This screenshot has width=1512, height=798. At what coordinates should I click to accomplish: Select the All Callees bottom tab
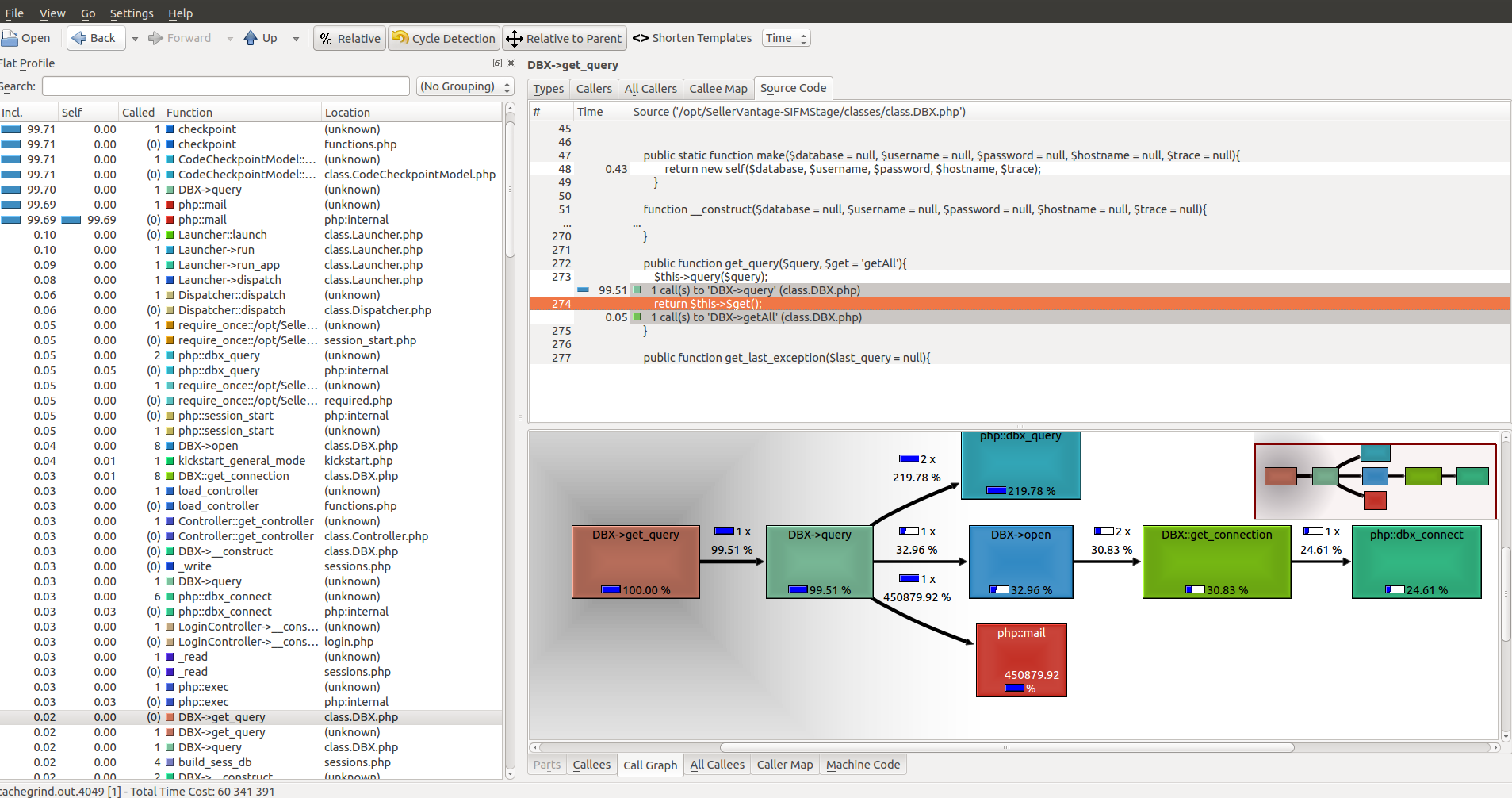point(717,765)
